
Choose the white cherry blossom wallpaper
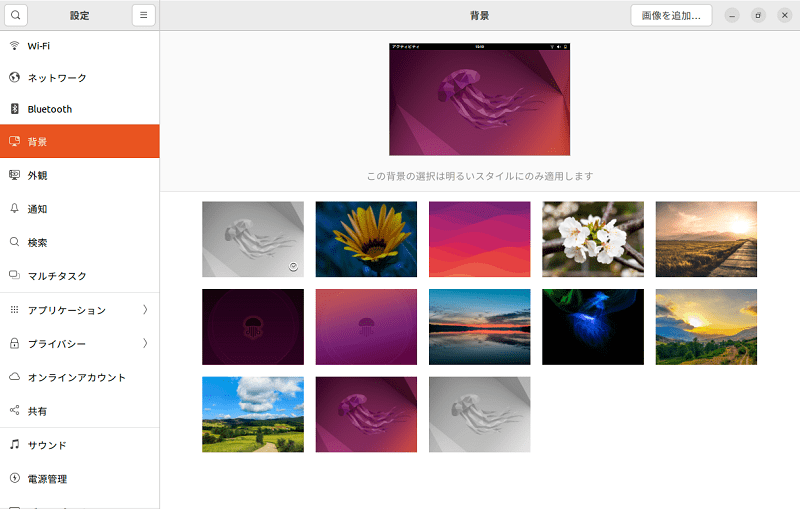pyautogui.click(x=593, y=239)
